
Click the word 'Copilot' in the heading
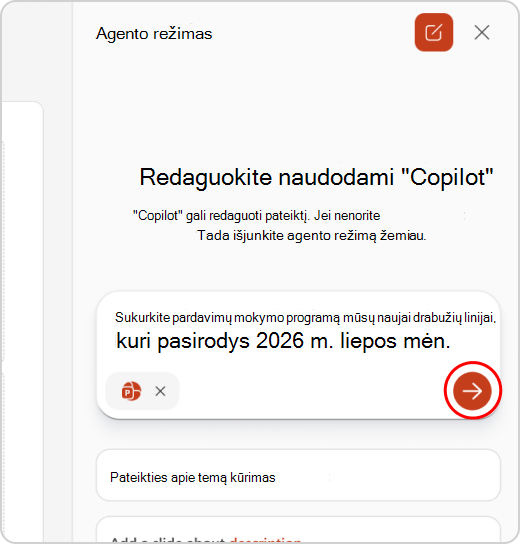click(447, 177)
